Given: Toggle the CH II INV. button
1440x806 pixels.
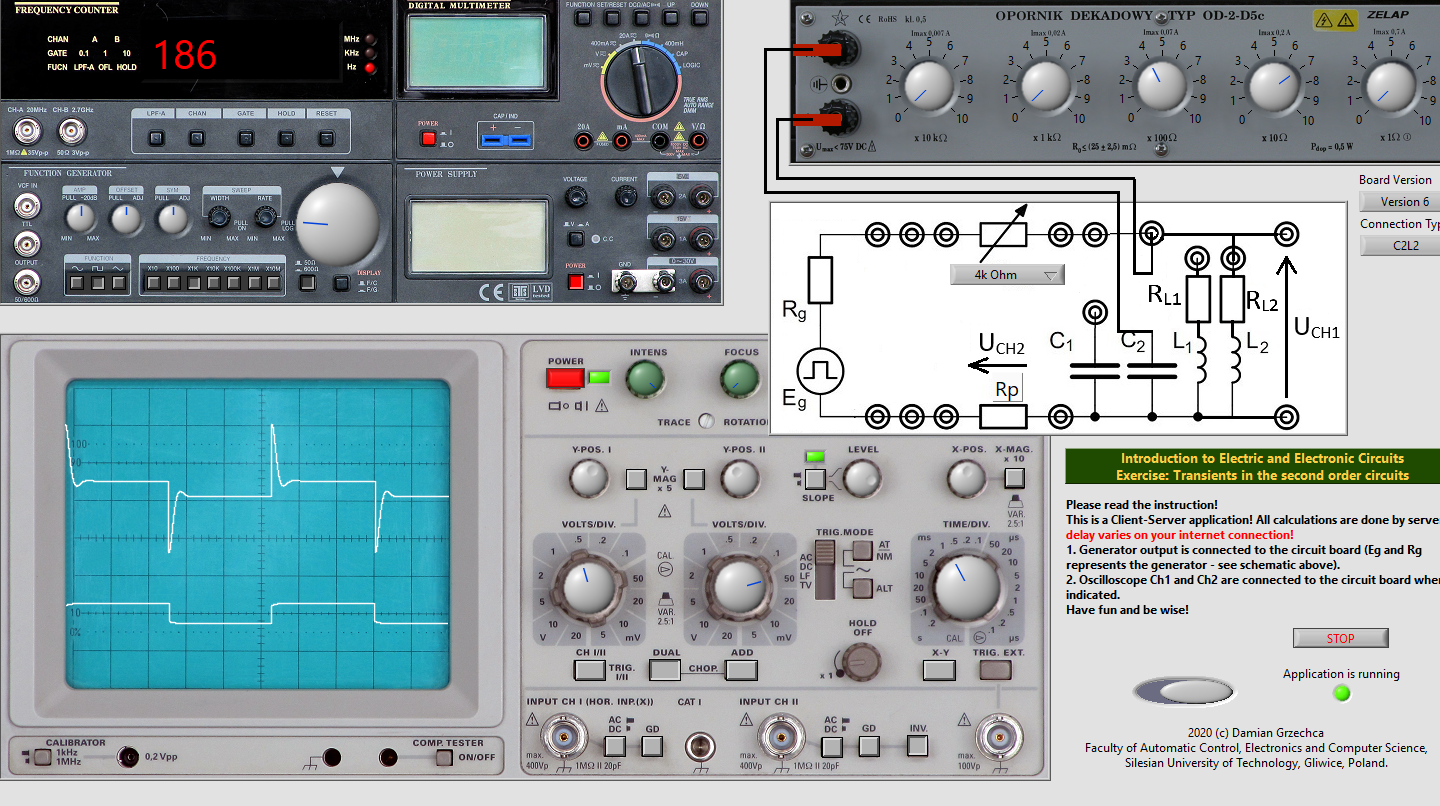Looking at the screenshot, I should [x=918, y=745].
